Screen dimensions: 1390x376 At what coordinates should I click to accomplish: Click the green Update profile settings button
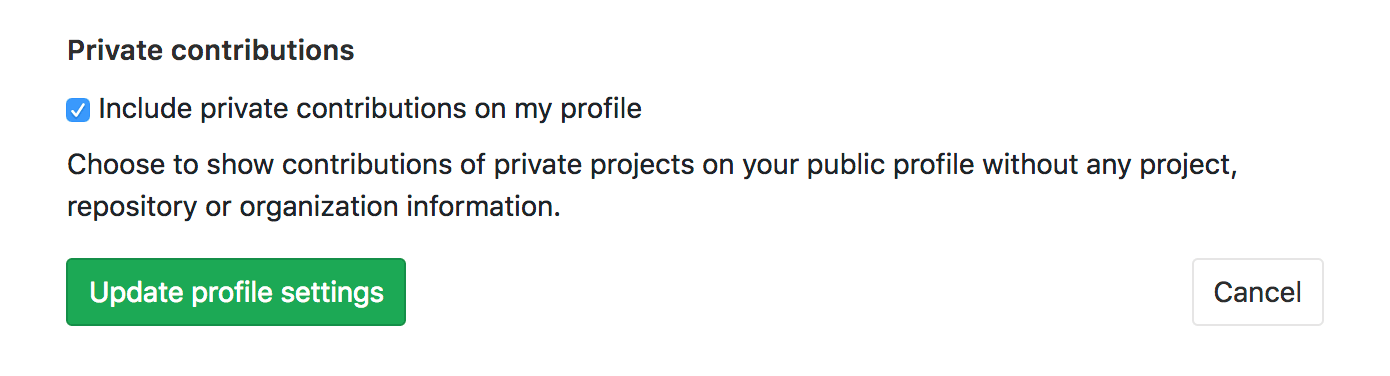click(x=236, y=292)
